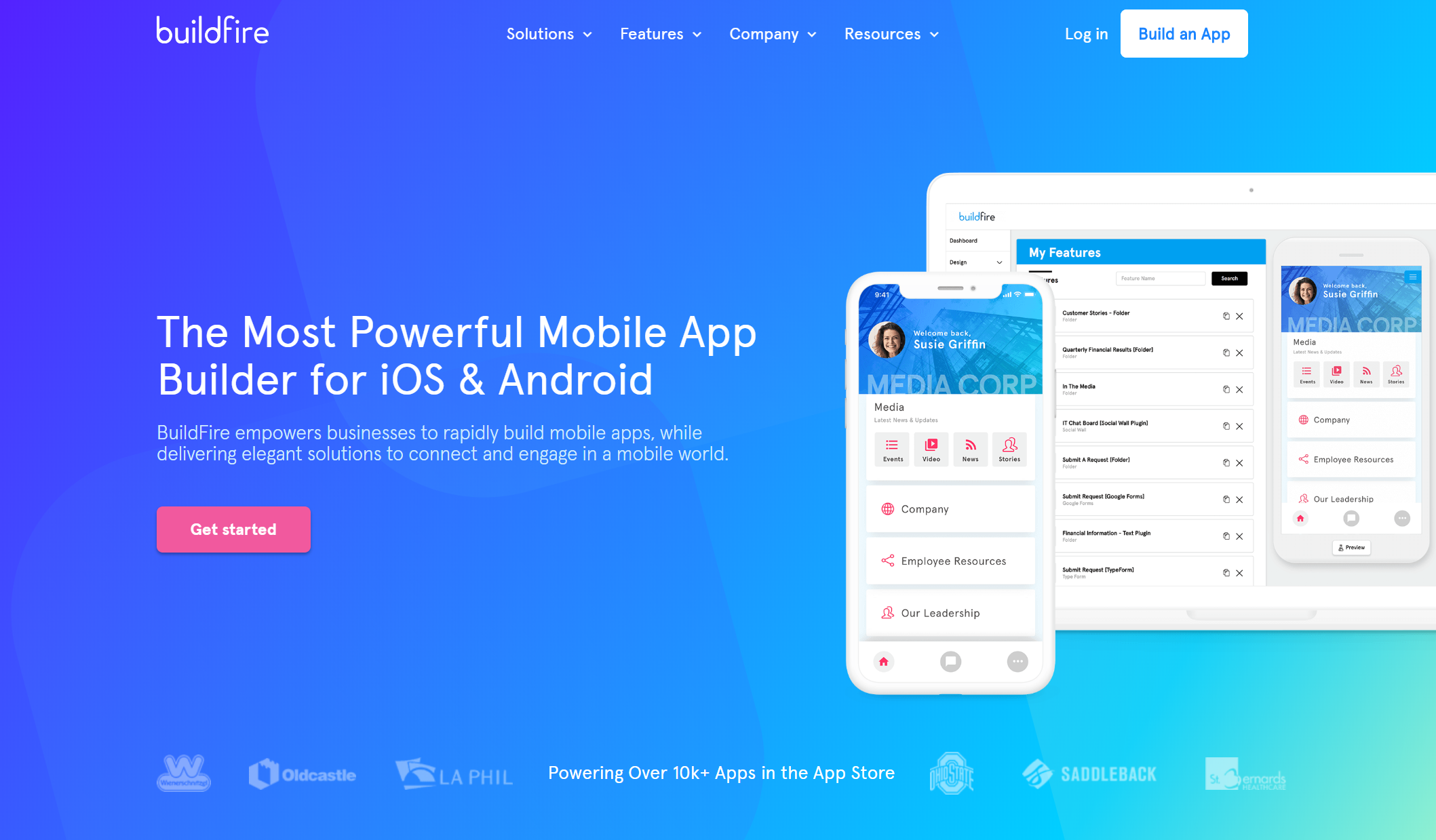Click the Company menu icon in app
Image resolution: width=1436 pixels, height=840 pixels.
tap(885, 509)
